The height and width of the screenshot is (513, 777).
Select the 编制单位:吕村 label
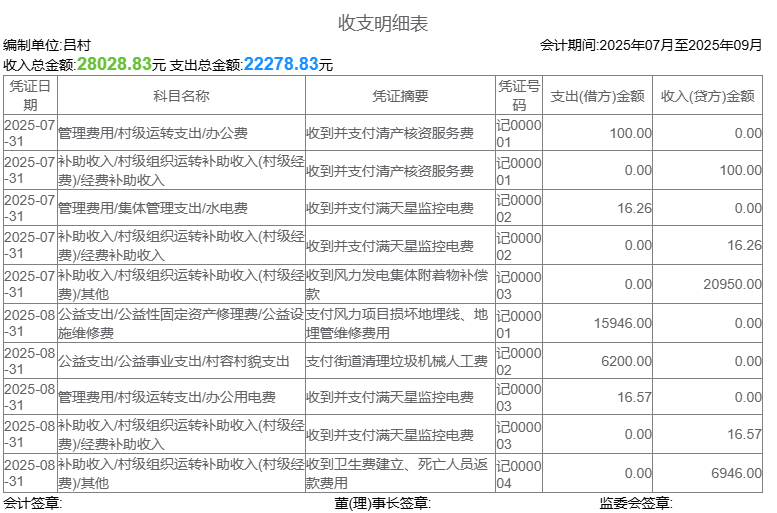click(47, 45)
